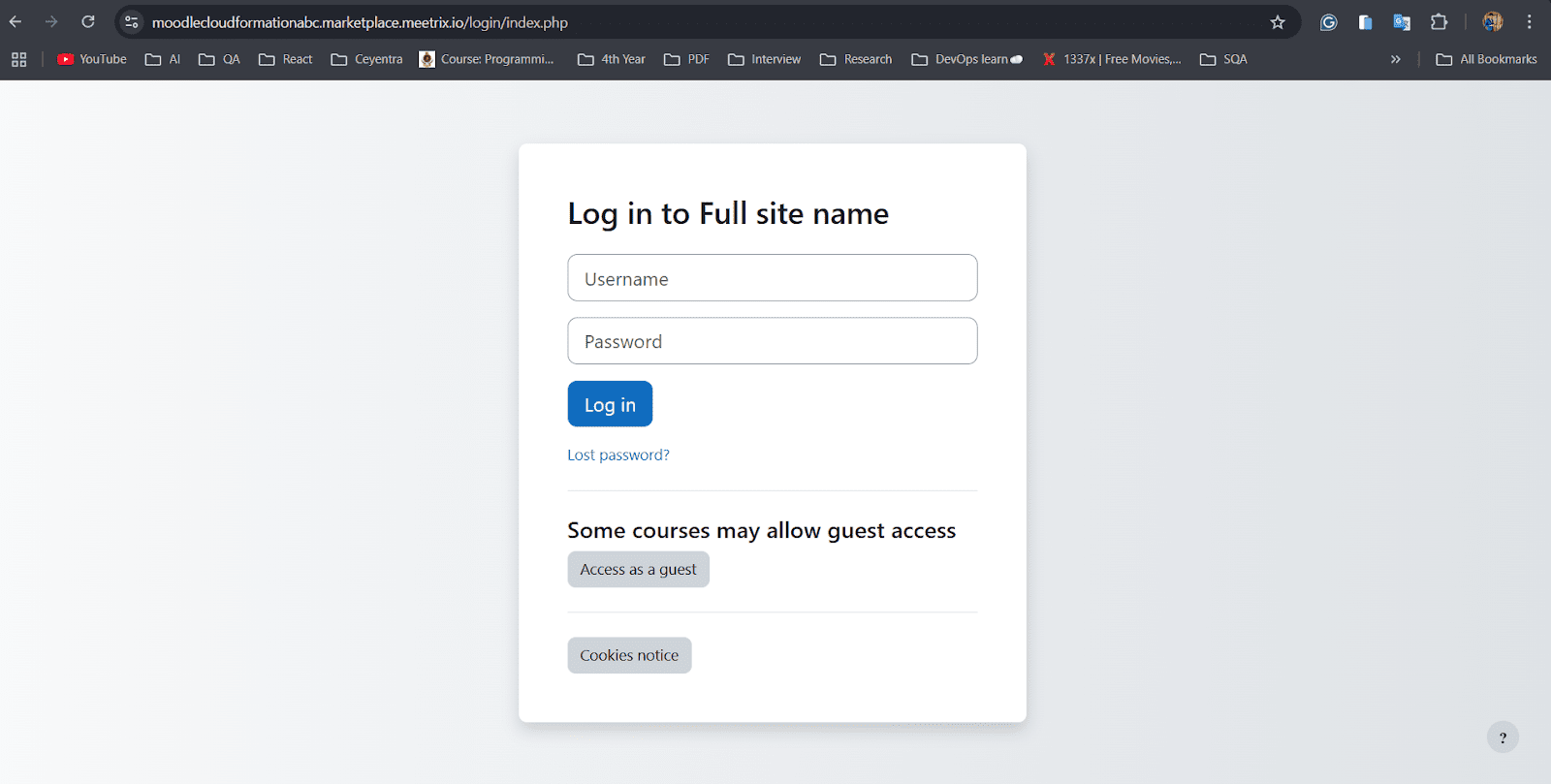The image size is (1551, 784).
Task: Open the 4th Year bookmarks folder
Action: point(612,59)
